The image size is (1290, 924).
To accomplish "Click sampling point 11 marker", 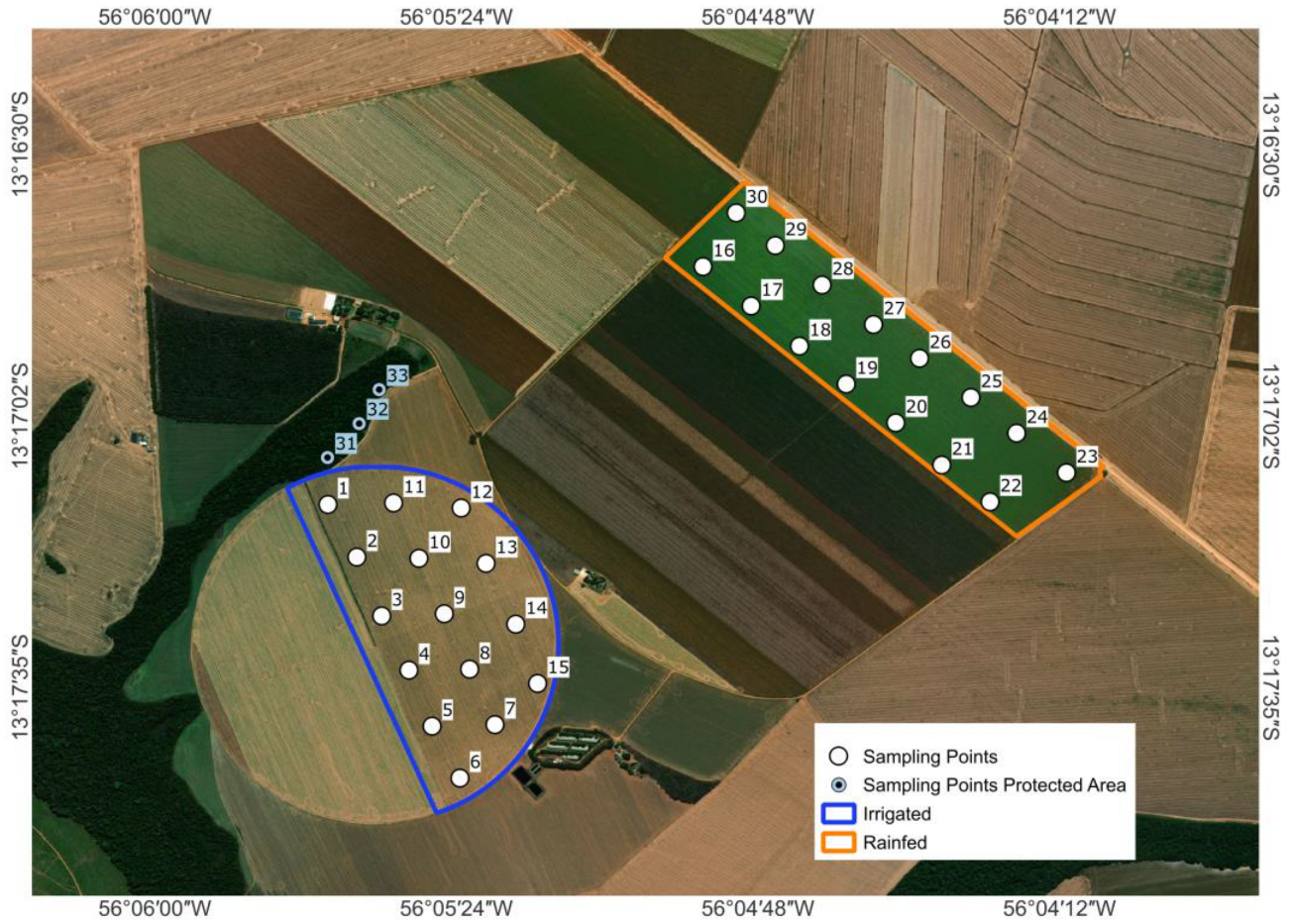I will point(393,503).
